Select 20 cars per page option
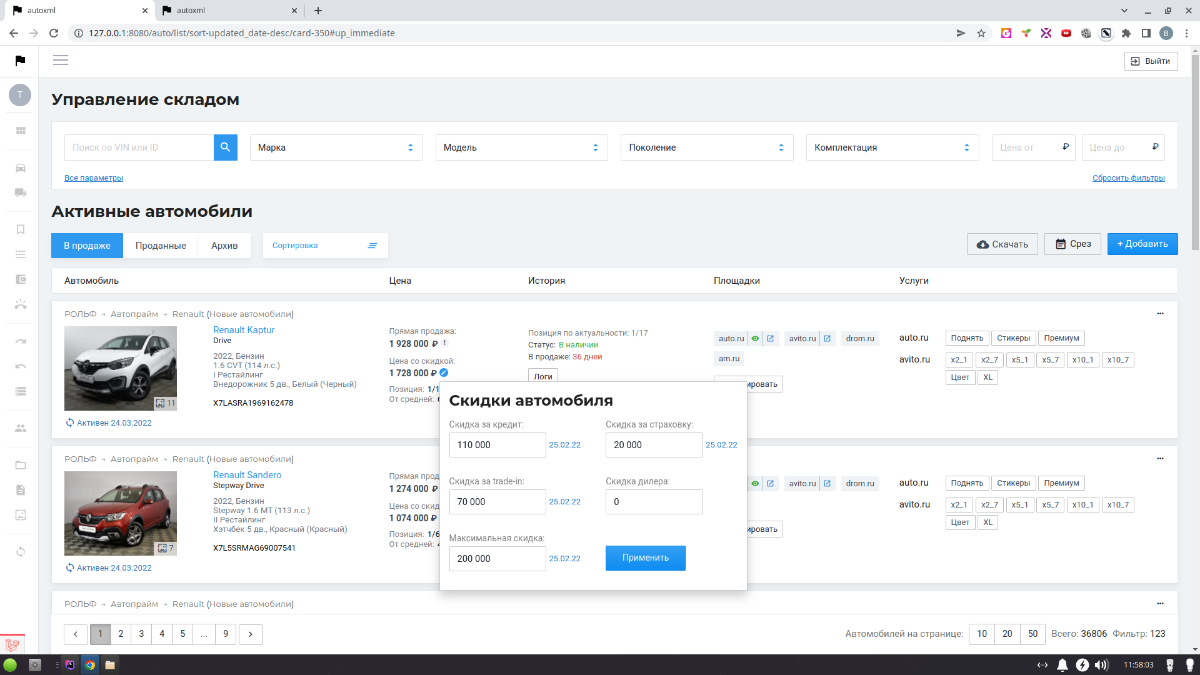Image resolution: width=1200 pixels, height=675 pixels. pos(1007,634)
